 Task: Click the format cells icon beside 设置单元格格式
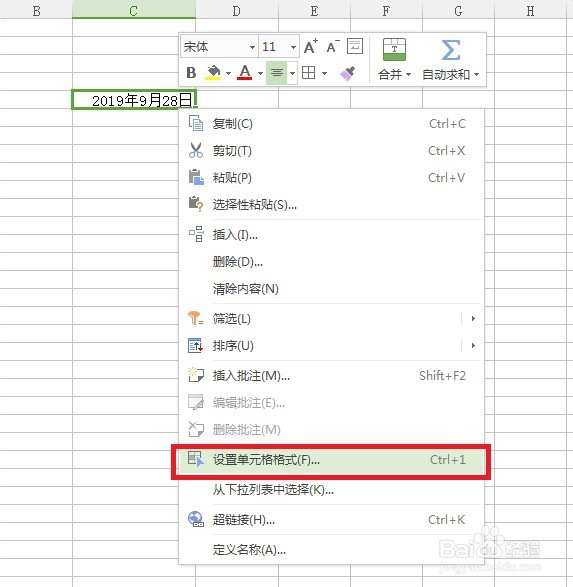tap(196, 459)
